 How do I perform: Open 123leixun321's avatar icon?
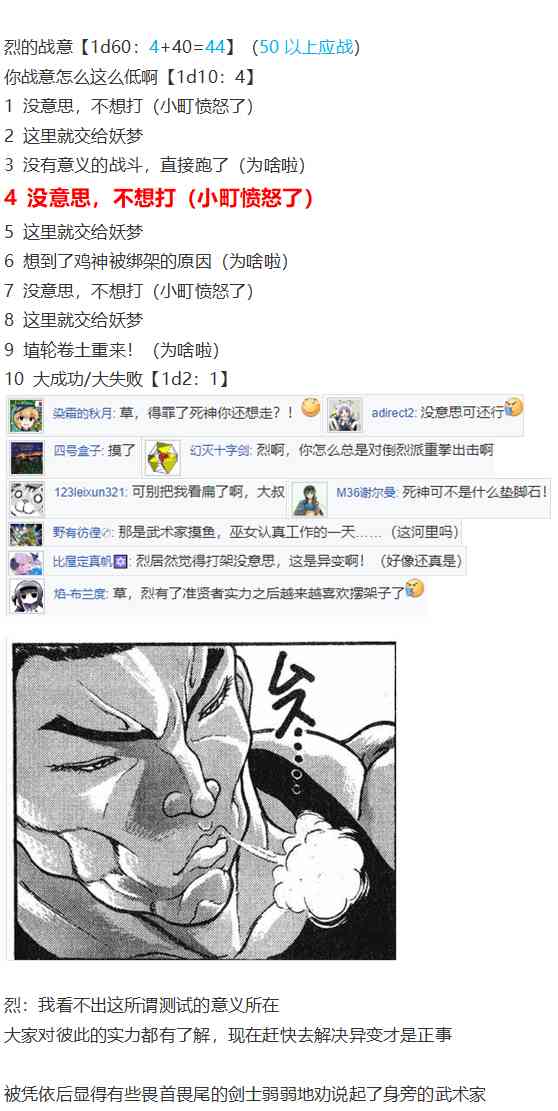(26, 499)
